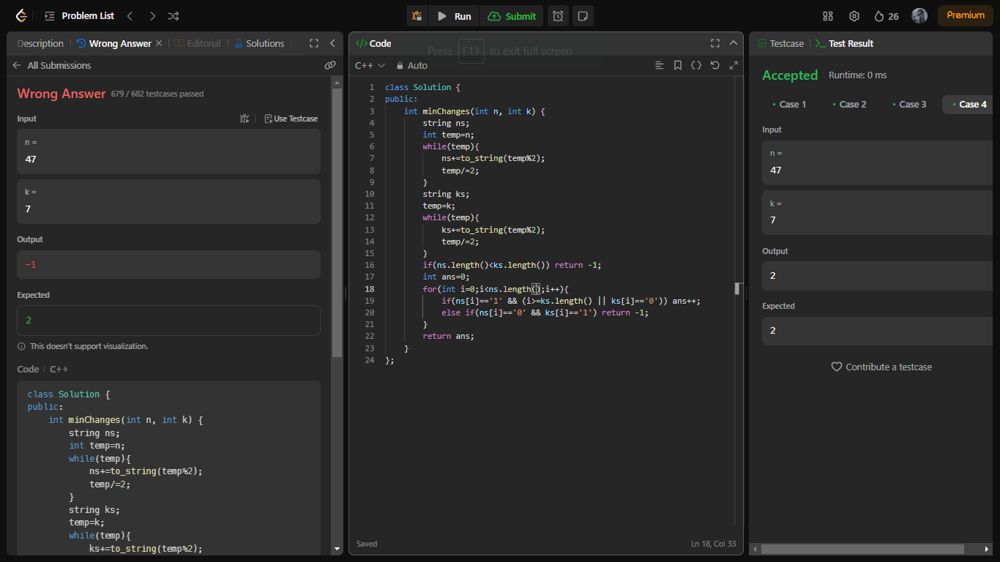This screenshot has width=1000, height=562.
Task: Click the n = 47 field in Test Result
Action: point(877,163)
